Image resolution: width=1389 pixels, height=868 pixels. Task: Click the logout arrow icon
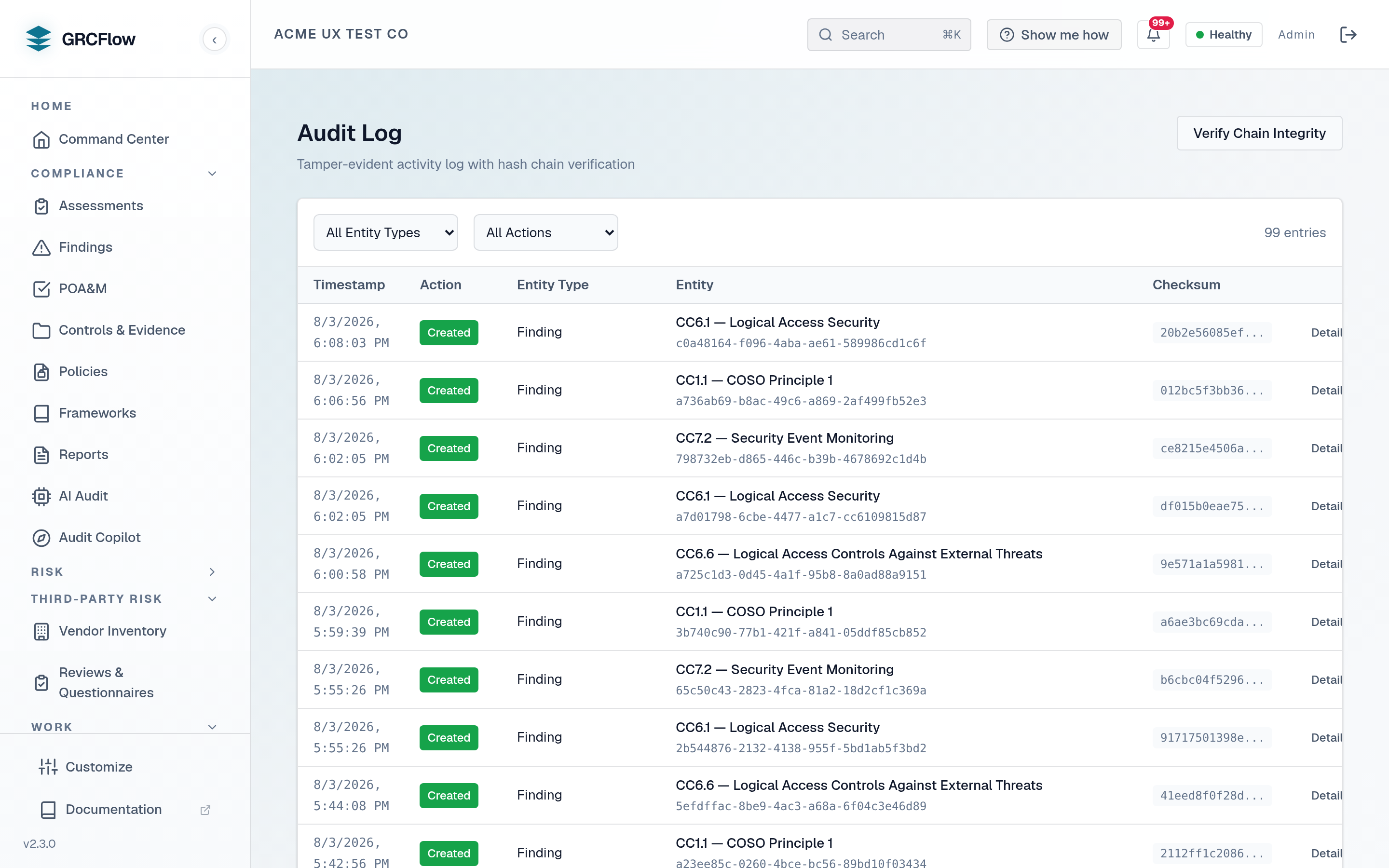point(1348,34)
